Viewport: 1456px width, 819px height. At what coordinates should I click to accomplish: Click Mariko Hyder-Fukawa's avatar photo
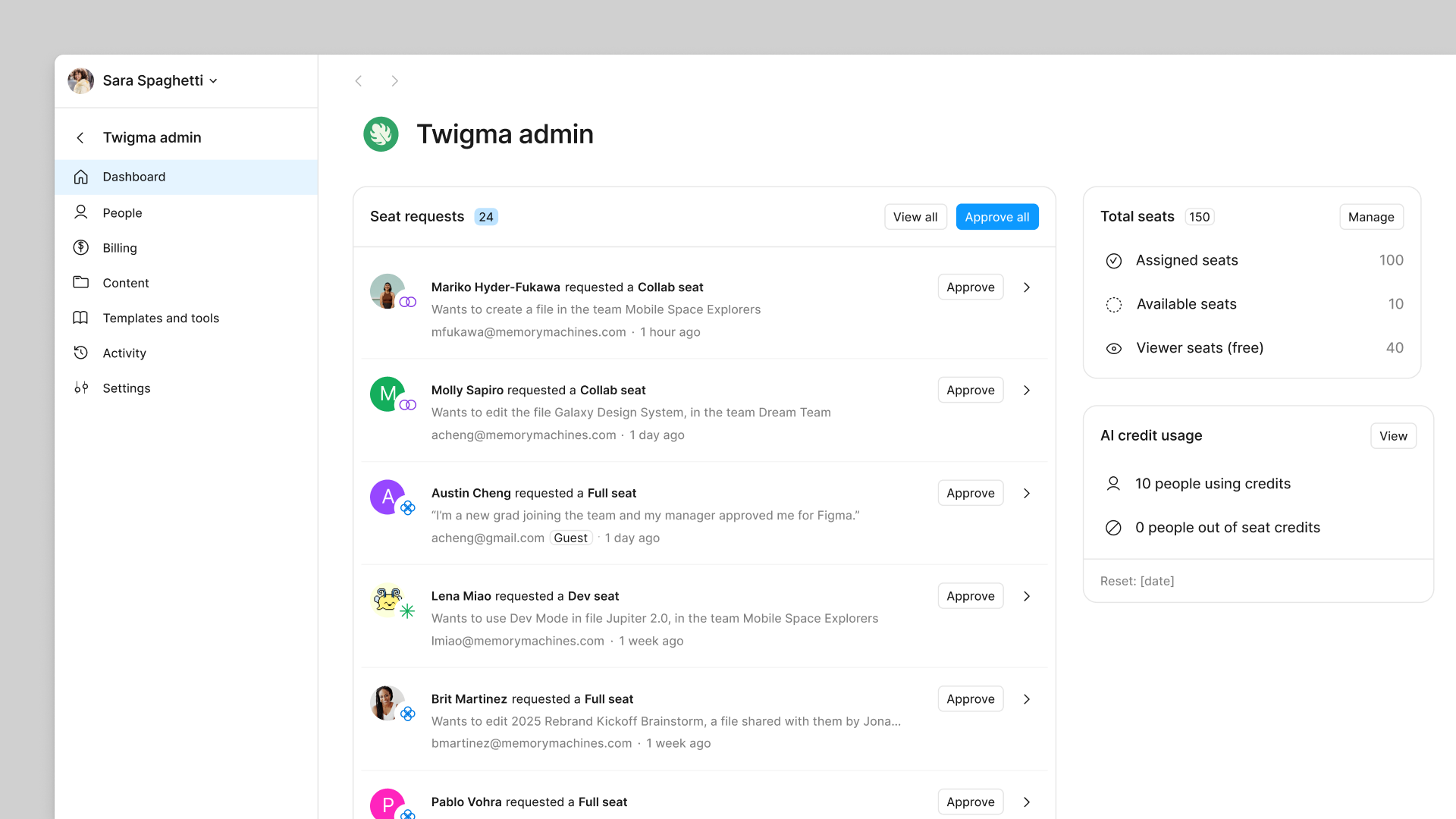coord(387,291)
